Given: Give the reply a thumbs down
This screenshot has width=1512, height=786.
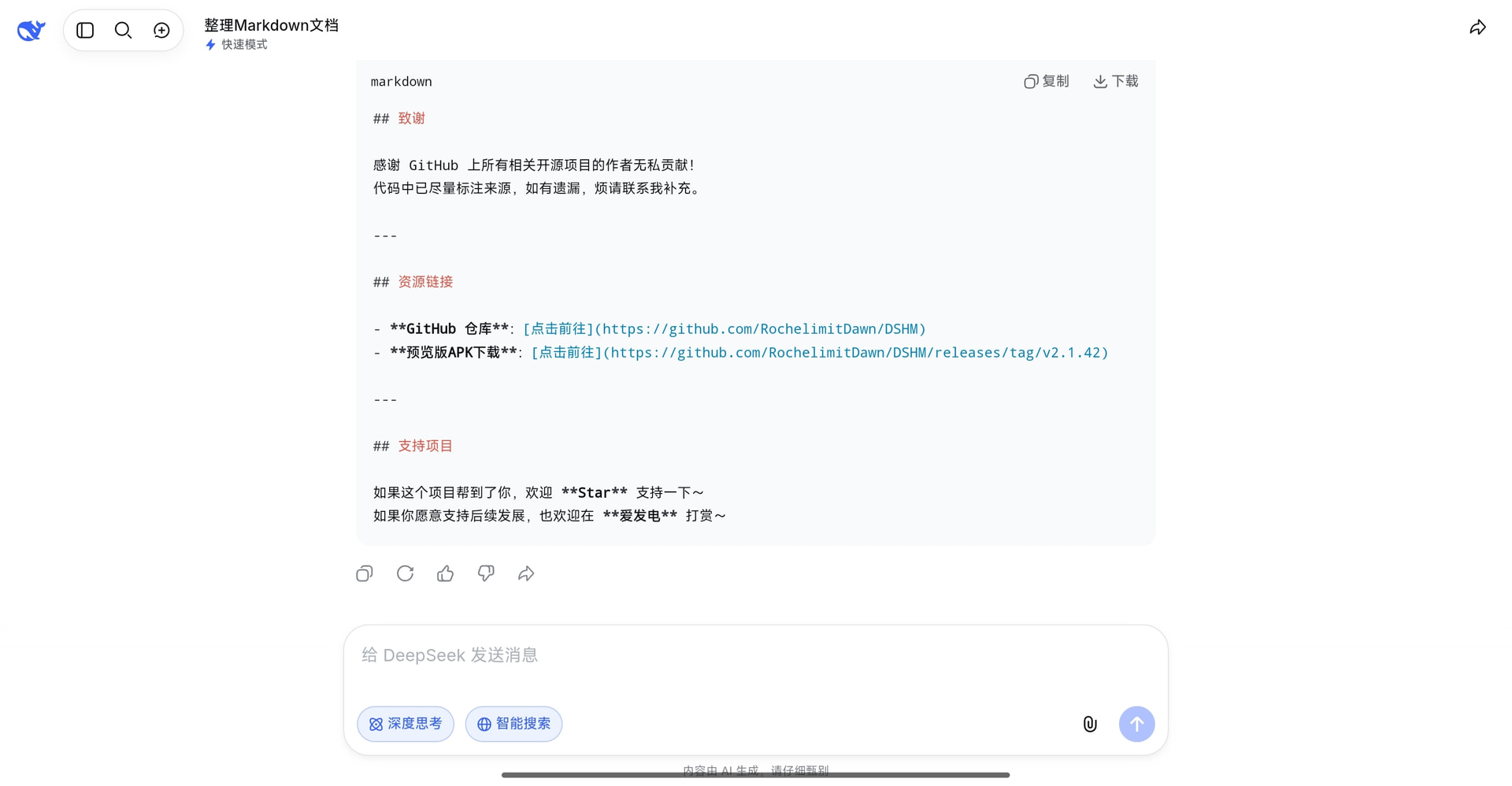Looking at the screenshot, I should click(486, 573).
